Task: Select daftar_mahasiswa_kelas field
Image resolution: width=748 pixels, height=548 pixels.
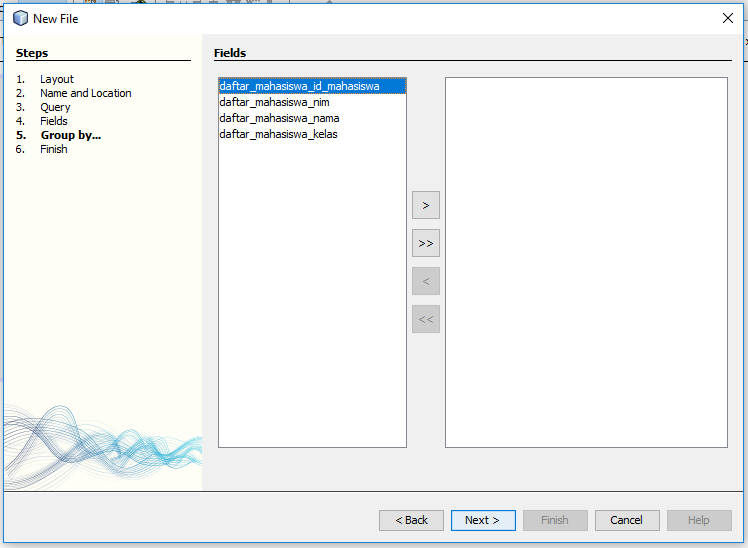Action: click(312, 134)
